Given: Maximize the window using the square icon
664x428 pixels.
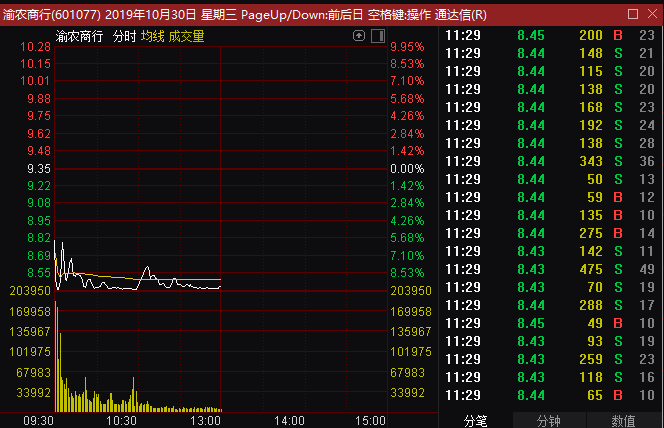Looking at the screenshot, I should coord(633,14).
